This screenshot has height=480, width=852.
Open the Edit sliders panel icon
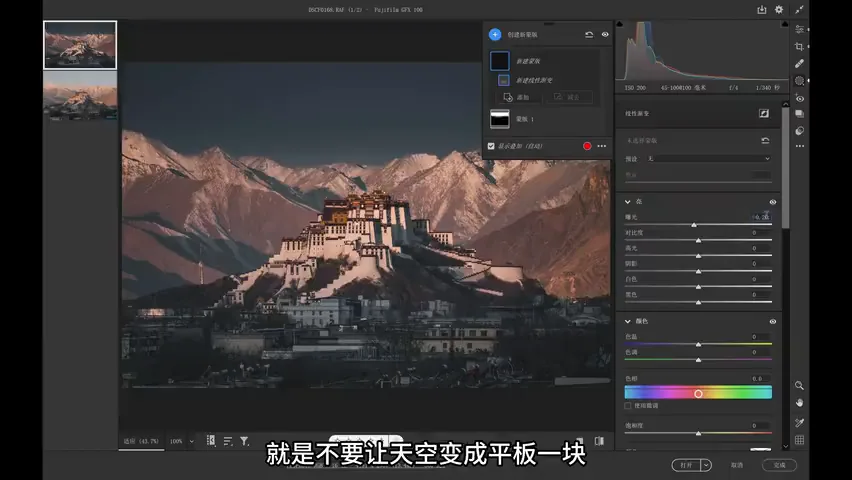pyautogui.click(x=799, y=29)
